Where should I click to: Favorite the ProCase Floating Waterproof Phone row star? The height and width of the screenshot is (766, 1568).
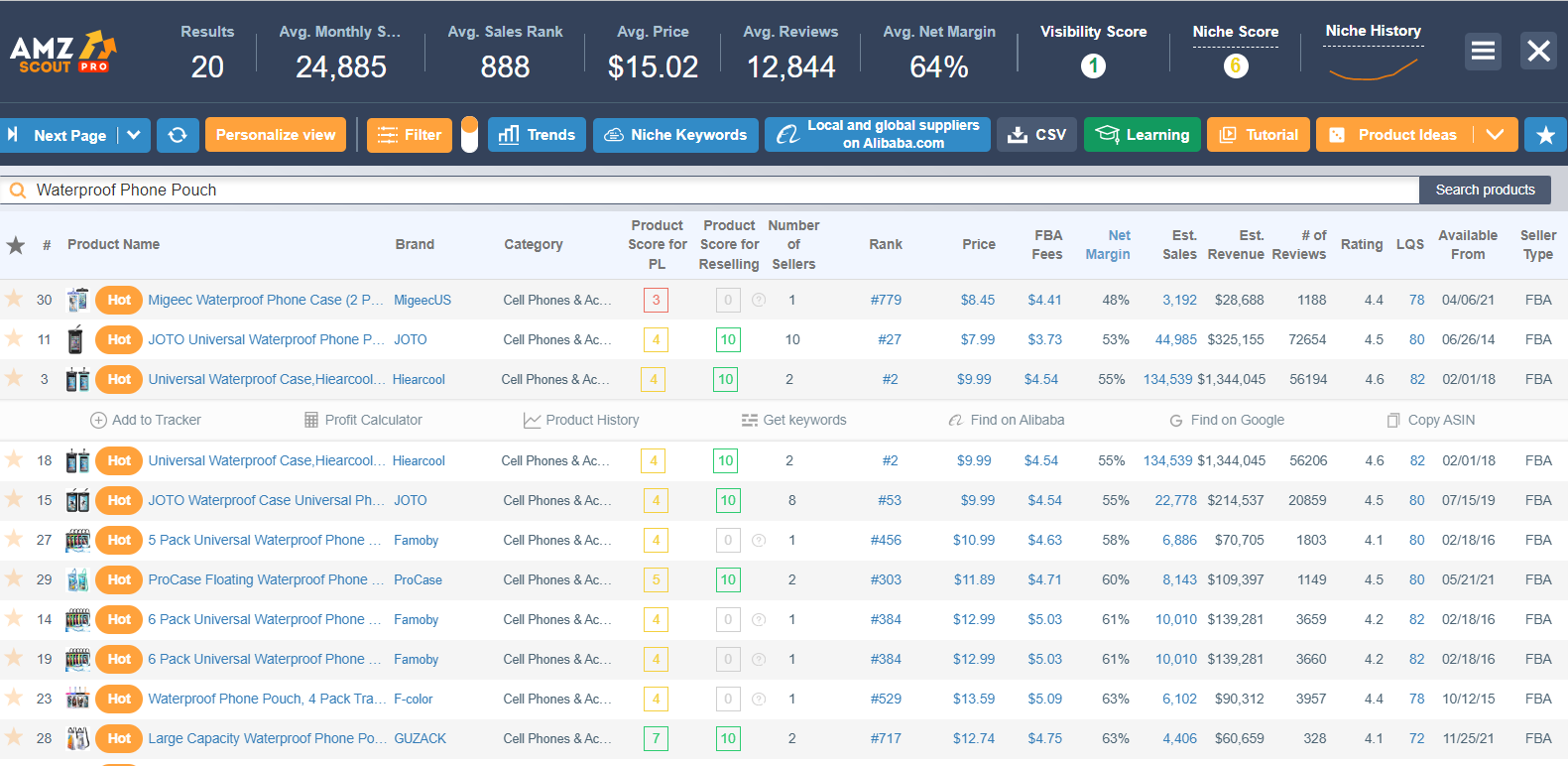click(14, 577)
